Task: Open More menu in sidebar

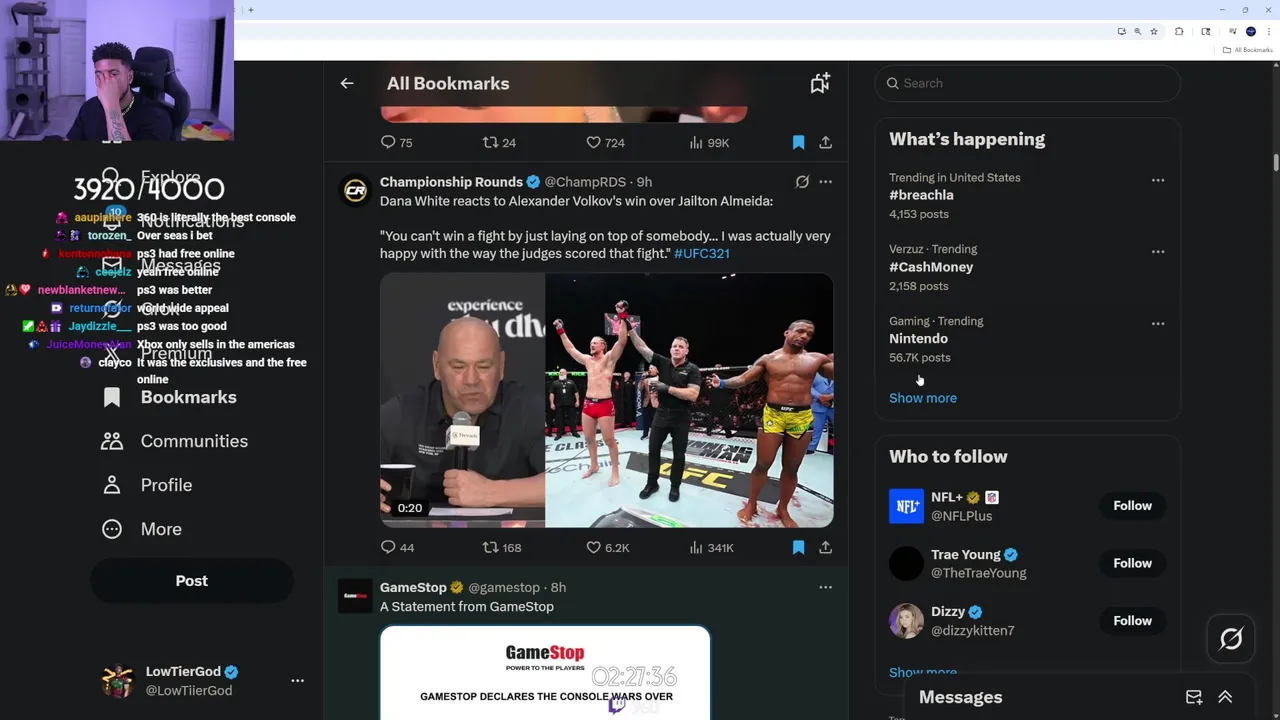Action: tap(142, 529)
